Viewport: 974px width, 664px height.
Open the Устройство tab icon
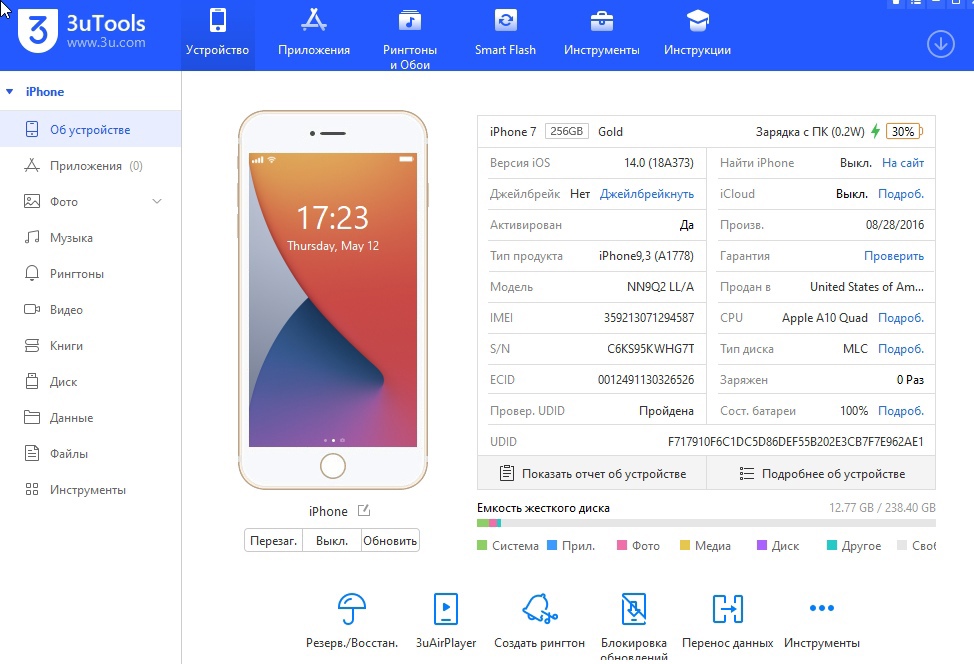[x=217, y=20]
